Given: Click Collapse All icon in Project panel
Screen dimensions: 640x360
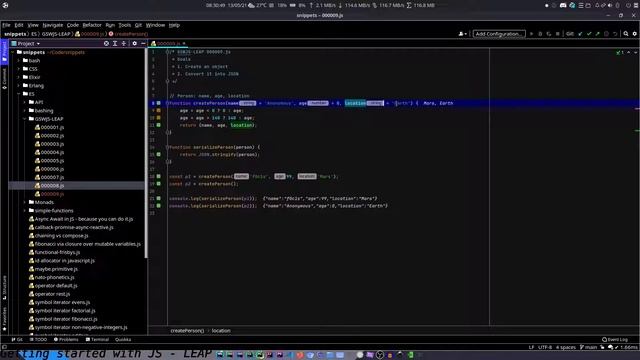Looking at the screenshot, I should [124, 43].
